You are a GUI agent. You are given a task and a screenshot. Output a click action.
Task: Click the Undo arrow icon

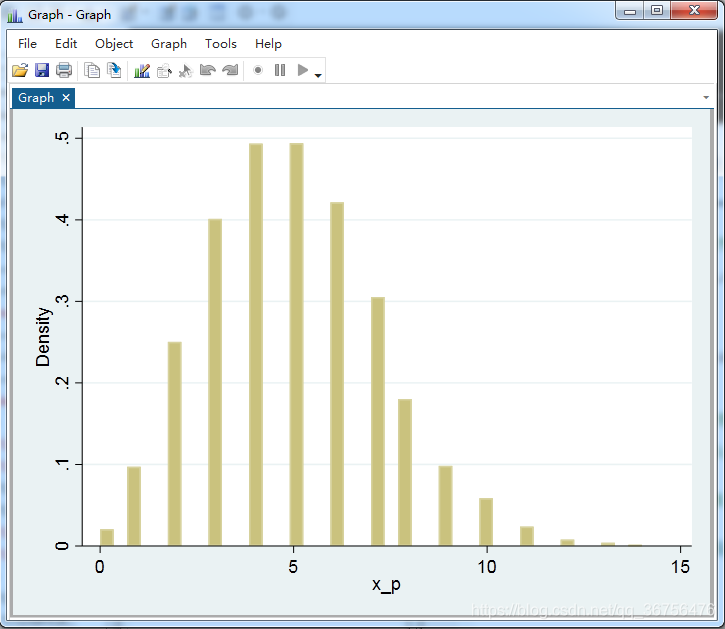point(208,70)
